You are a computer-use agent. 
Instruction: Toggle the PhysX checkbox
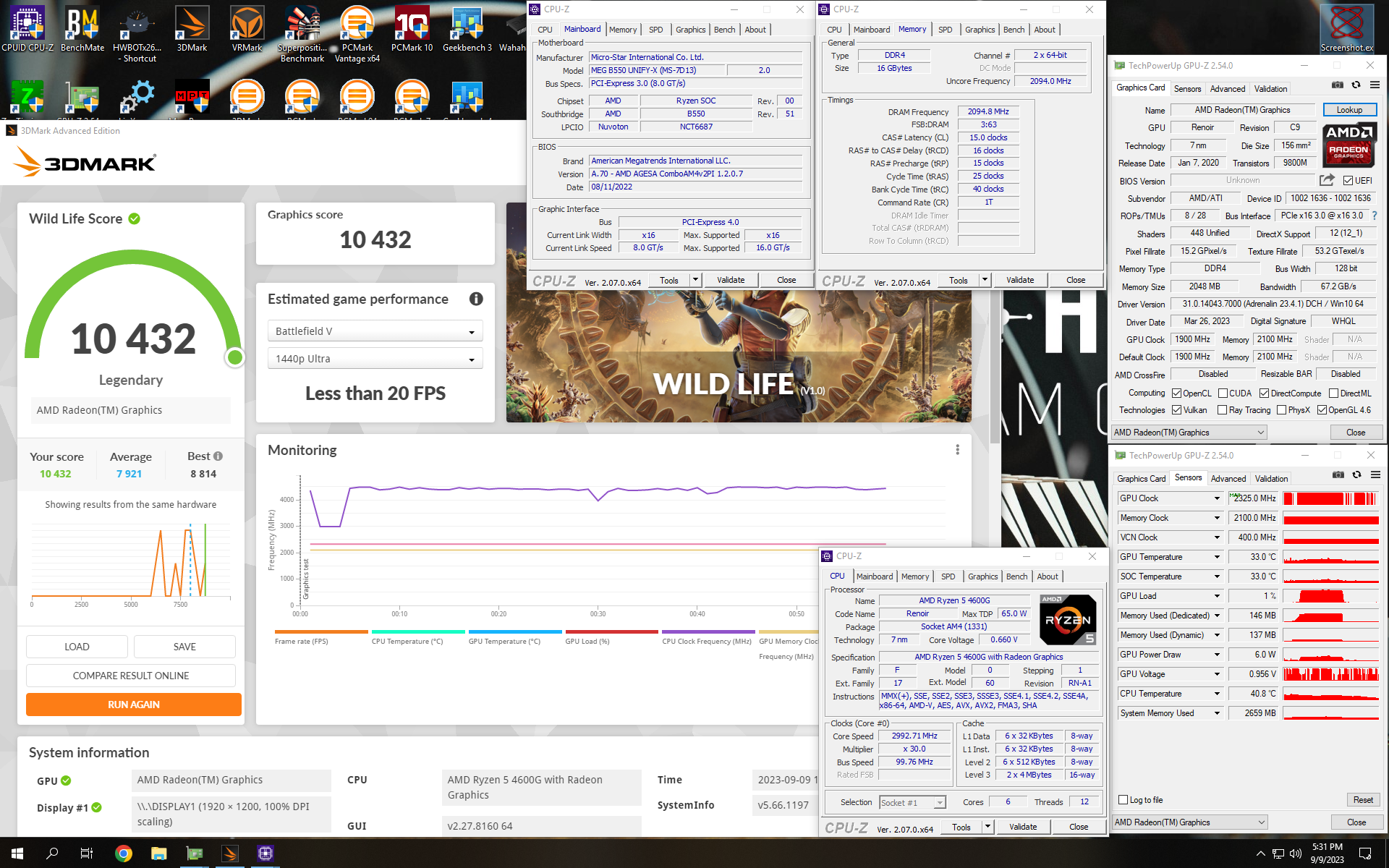coord(1282,410)
